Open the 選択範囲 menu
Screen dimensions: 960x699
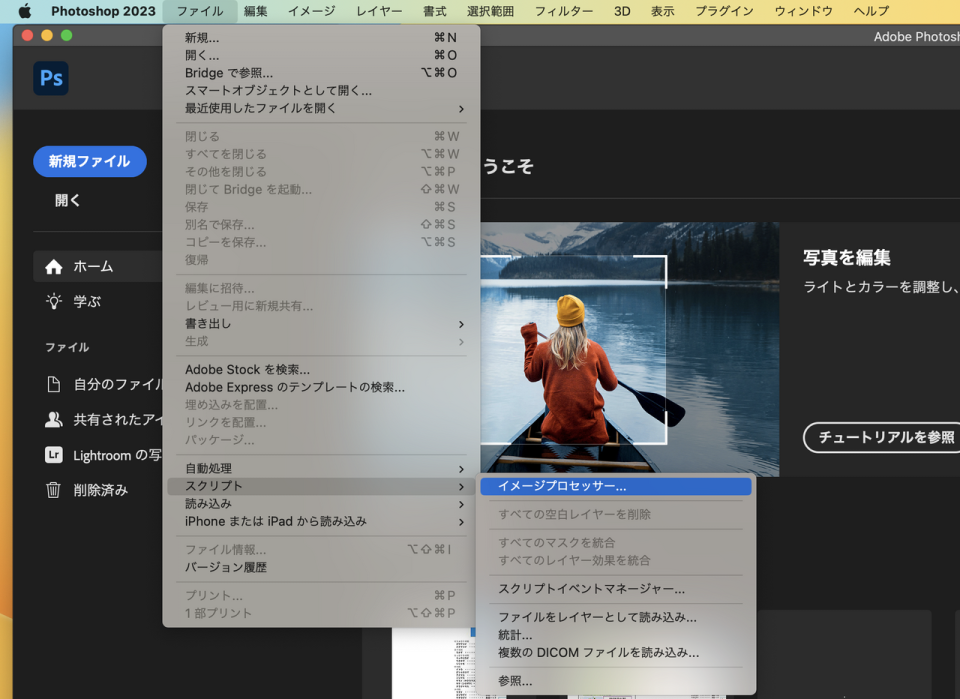pyautogui.click(x=490, y=11)
